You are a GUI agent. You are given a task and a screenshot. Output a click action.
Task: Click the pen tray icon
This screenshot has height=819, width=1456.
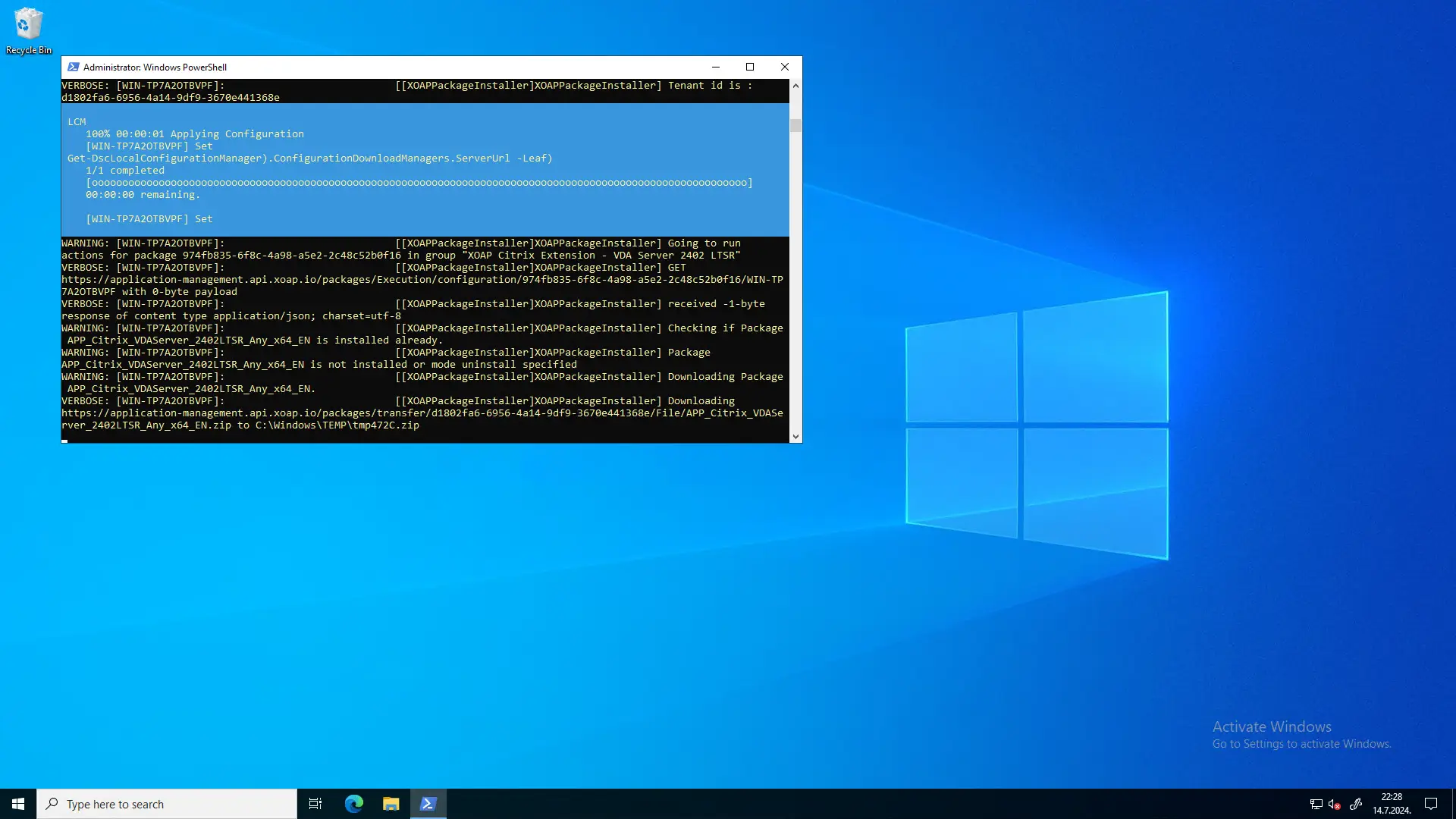[1356, 804]
